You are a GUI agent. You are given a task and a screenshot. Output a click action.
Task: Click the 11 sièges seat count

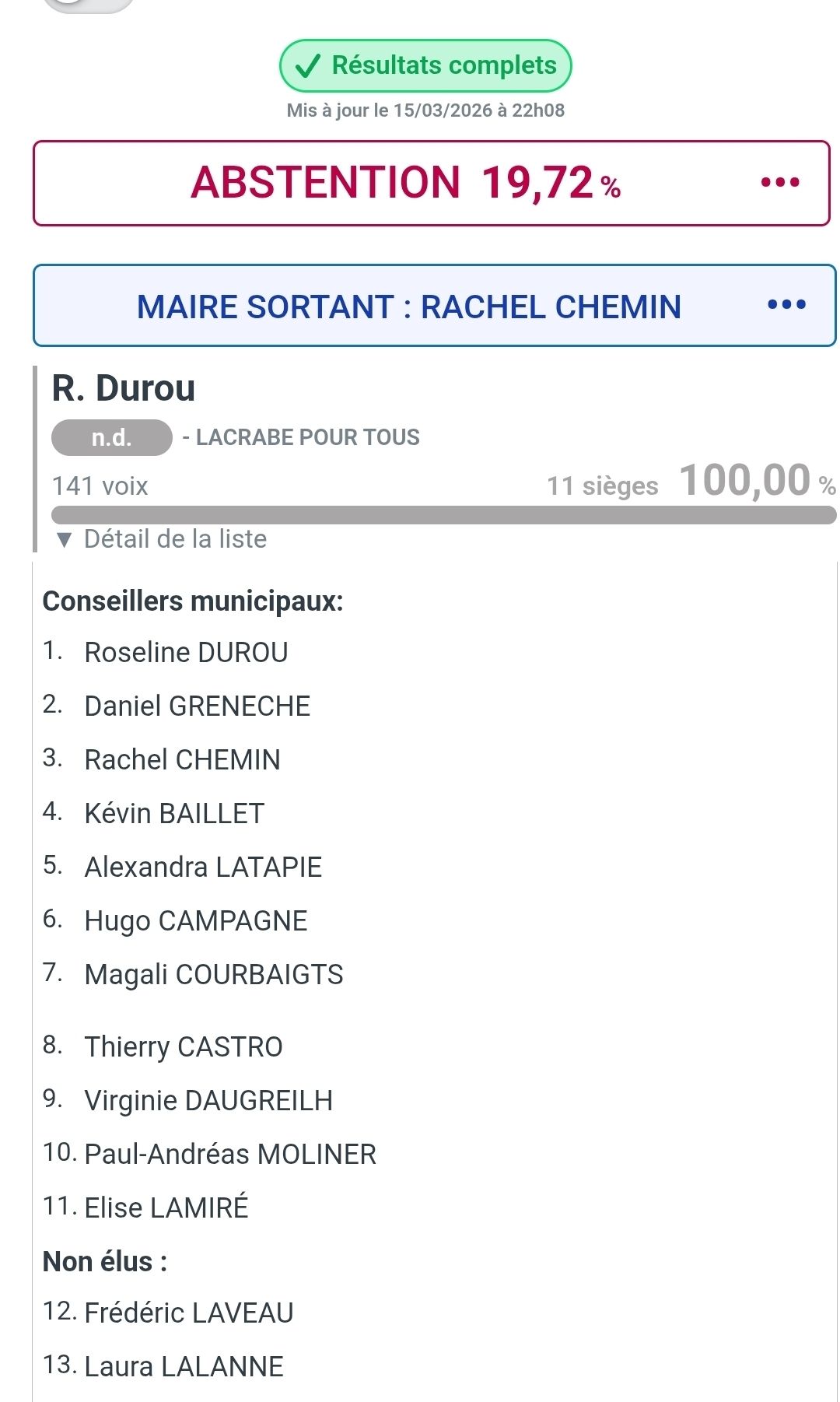602,486
